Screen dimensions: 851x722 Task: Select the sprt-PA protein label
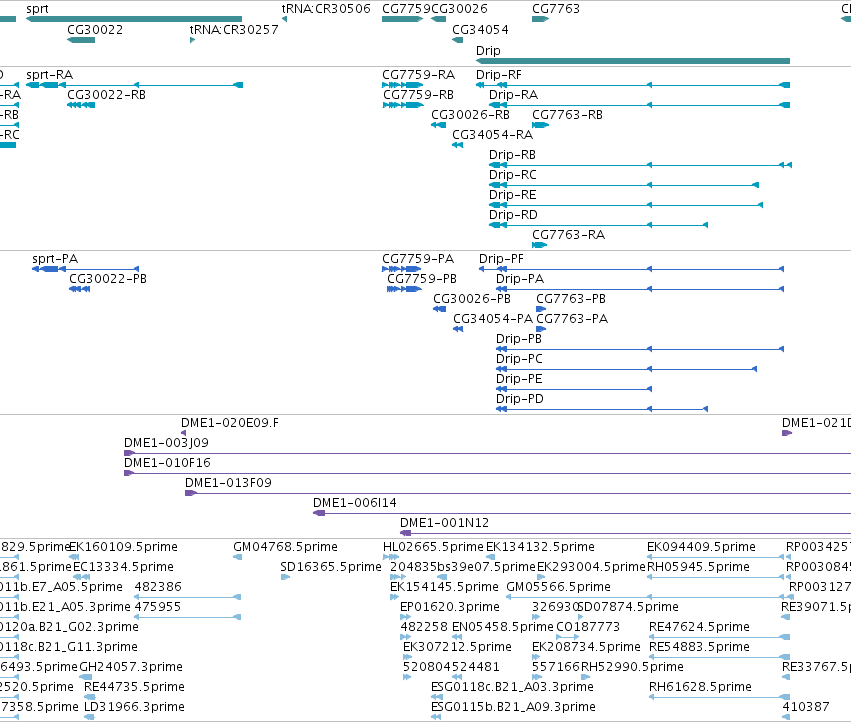tap(55, 258)
